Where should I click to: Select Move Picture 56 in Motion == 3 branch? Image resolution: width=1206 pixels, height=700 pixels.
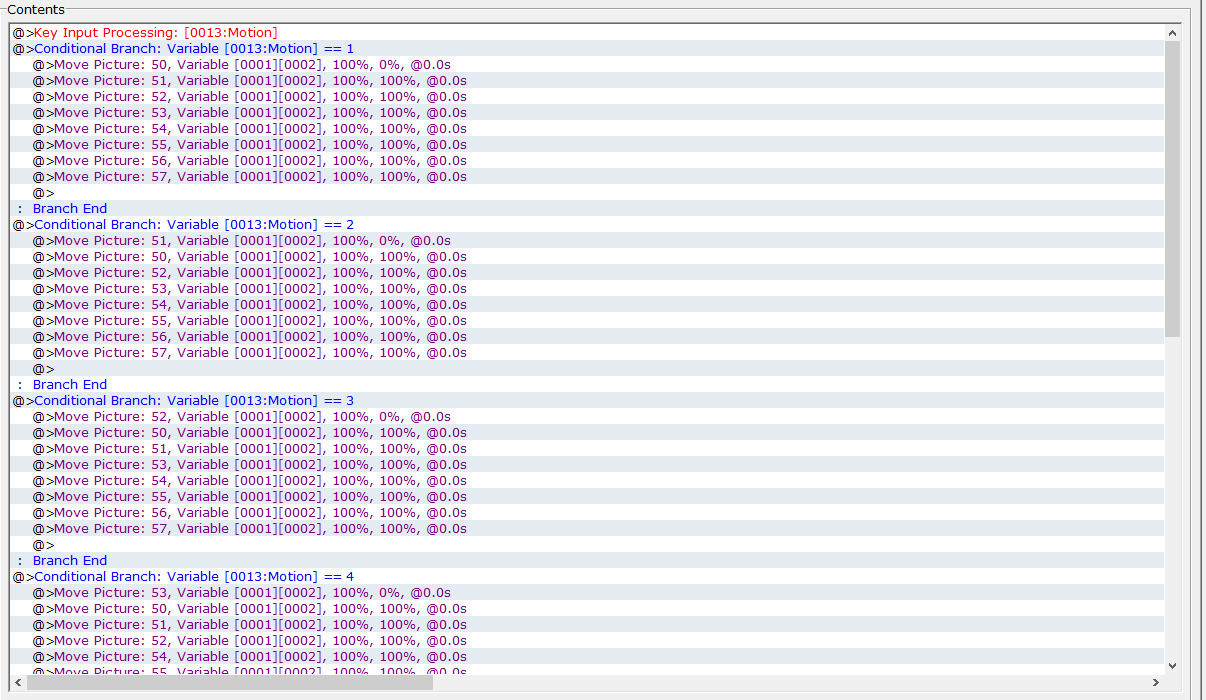pos(588,513)
